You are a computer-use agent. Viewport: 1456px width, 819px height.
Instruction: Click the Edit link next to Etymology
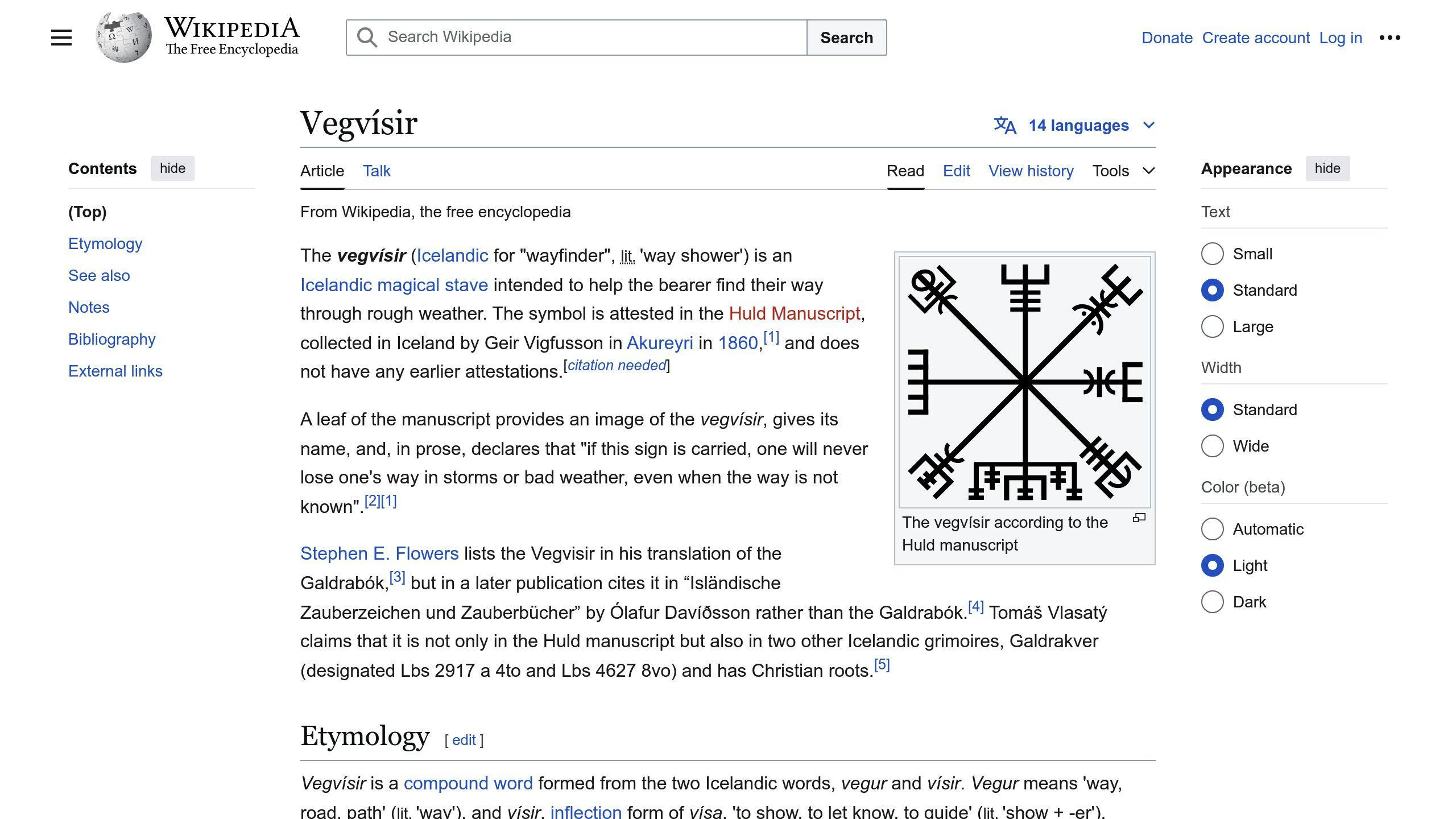pos(463,740)
